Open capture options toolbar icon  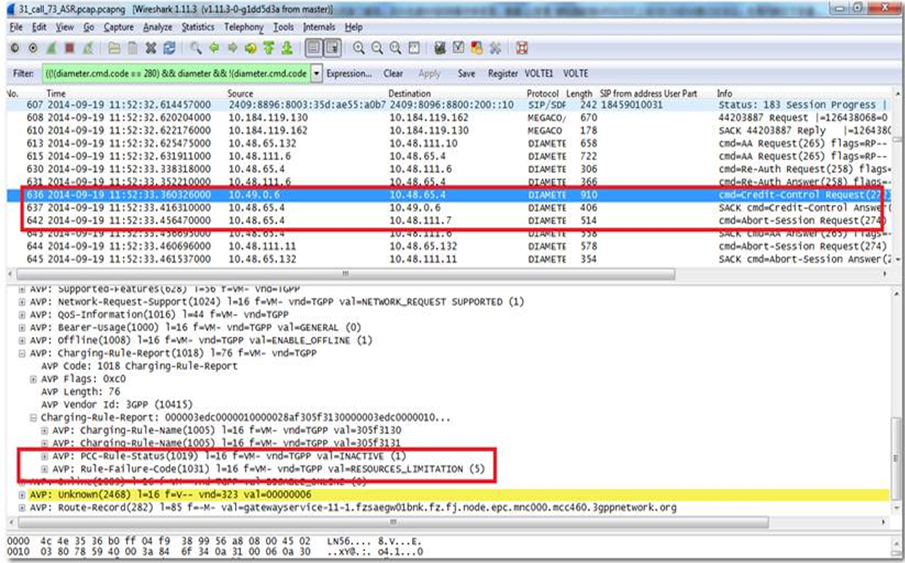(x=33, y=49)
